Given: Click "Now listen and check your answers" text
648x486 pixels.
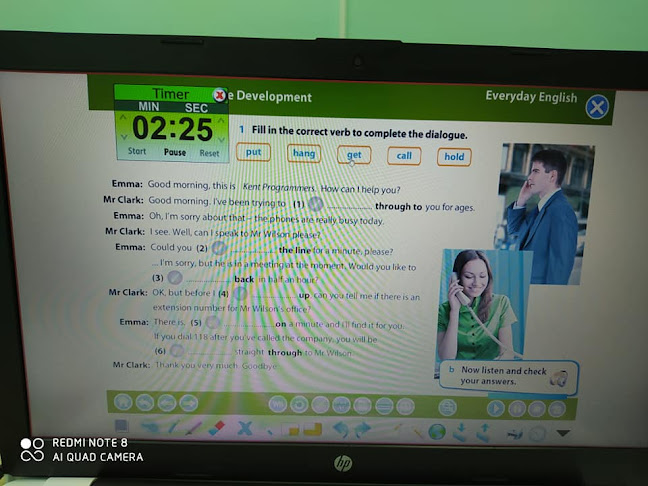Looking at the screenshot, I should tap(504, 376).
